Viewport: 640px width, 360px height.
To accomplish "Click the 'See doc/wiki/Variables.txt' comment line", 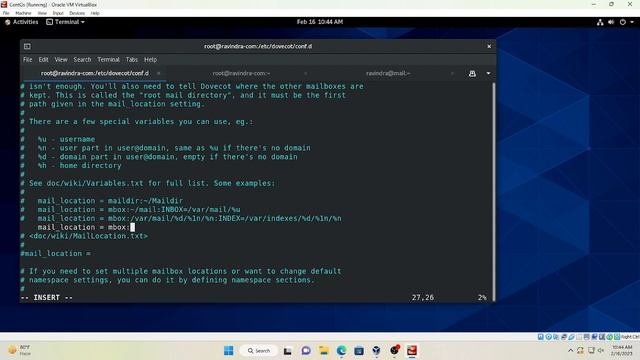I will click(x=148, y=183).
